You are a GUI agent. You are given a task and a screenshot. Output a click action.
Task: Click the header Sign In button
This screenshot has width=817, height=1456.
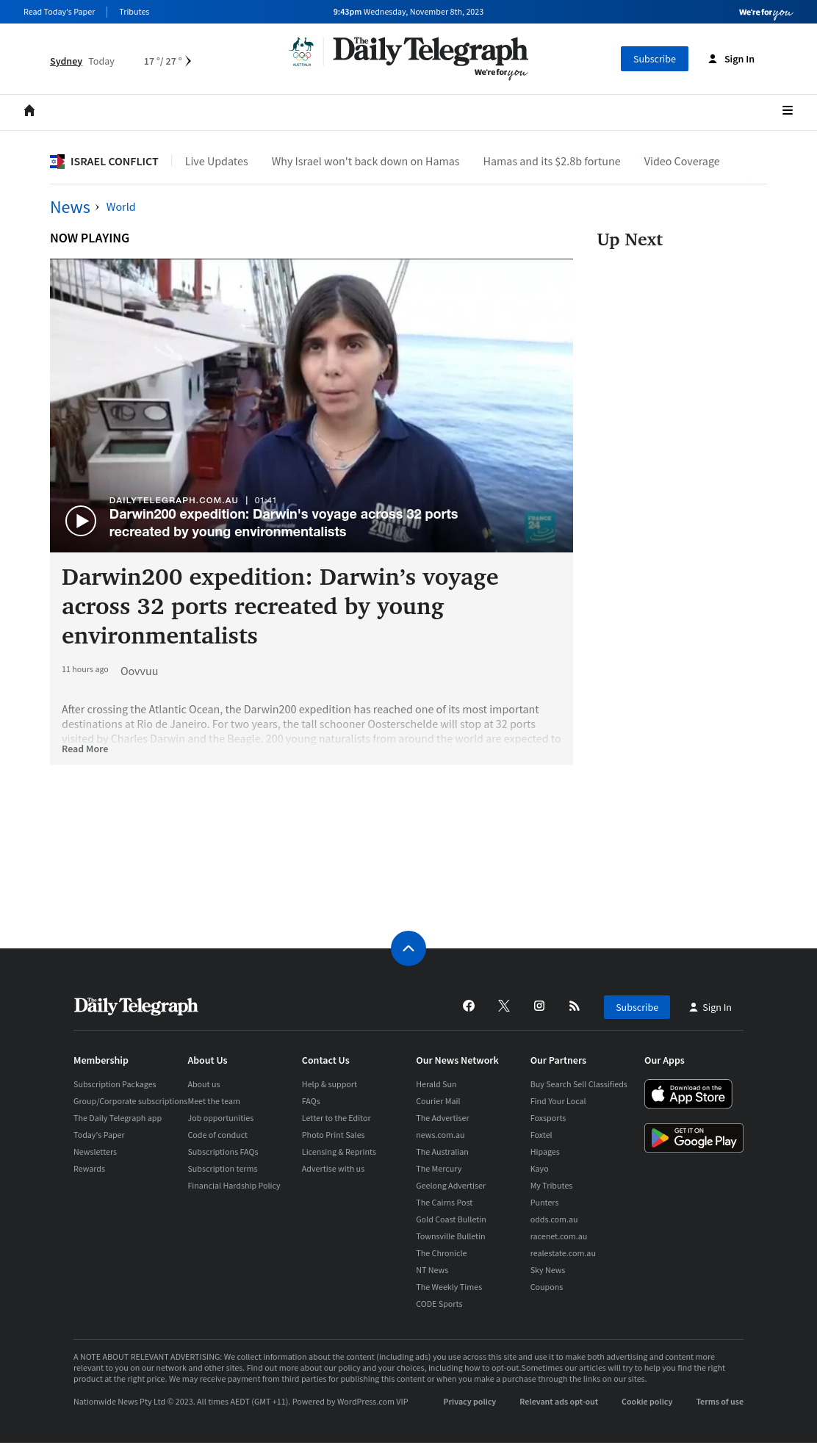[731, 59]
